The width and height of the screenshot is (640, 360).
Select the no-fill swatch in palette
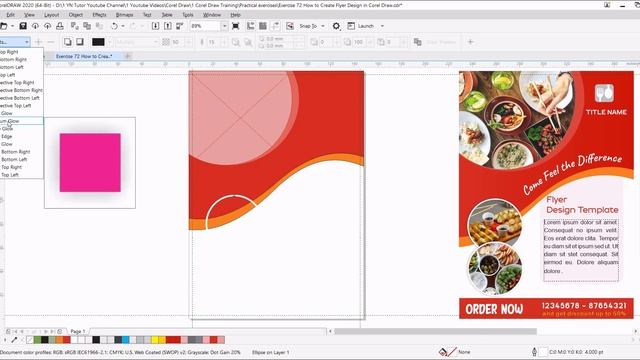30,340
